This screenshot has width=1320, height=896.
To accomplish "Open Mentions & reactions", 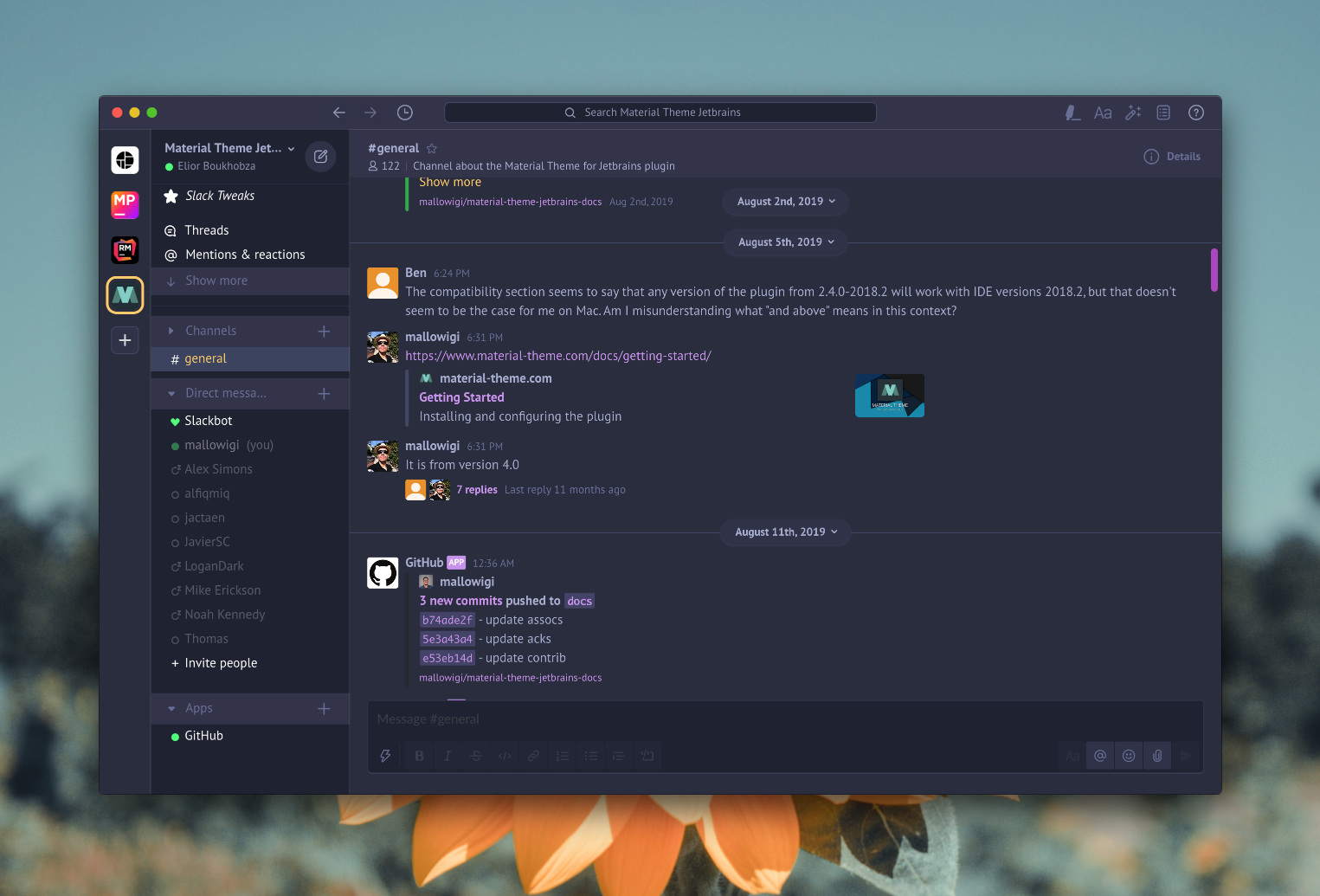I will tap(250, 255).
